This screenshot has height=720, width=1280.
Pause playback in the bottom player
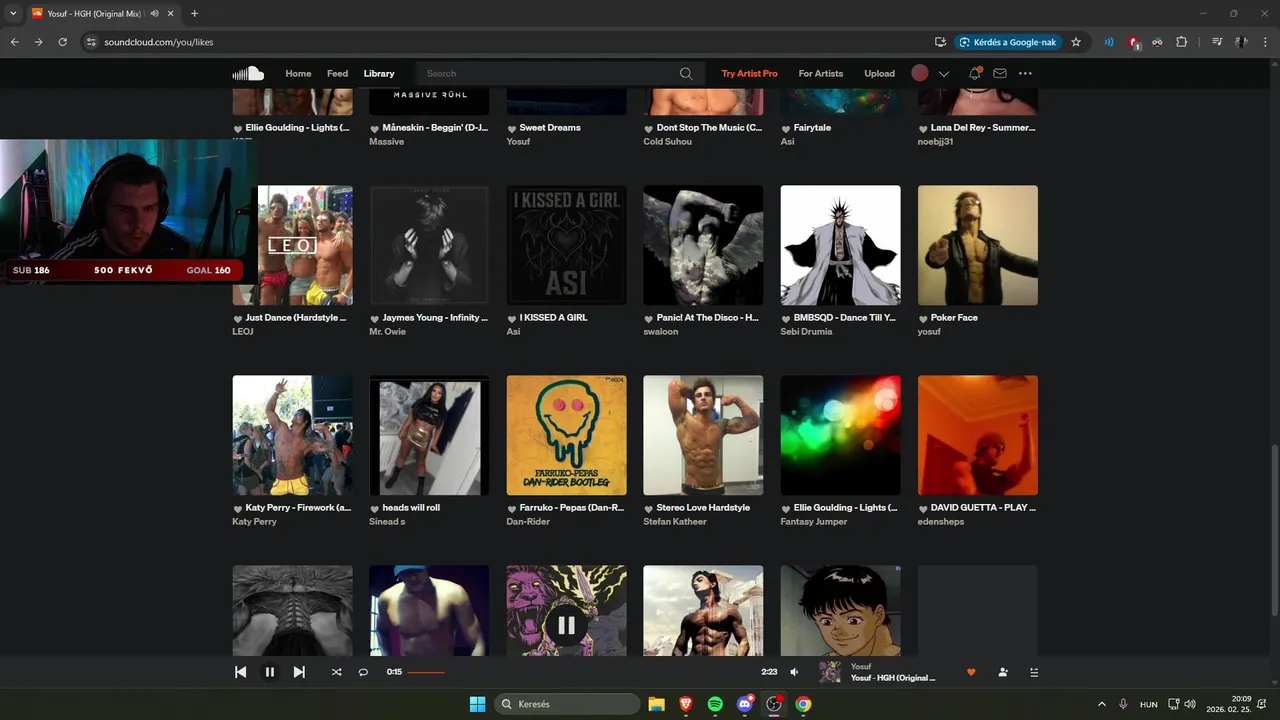(x=269, y=672)
